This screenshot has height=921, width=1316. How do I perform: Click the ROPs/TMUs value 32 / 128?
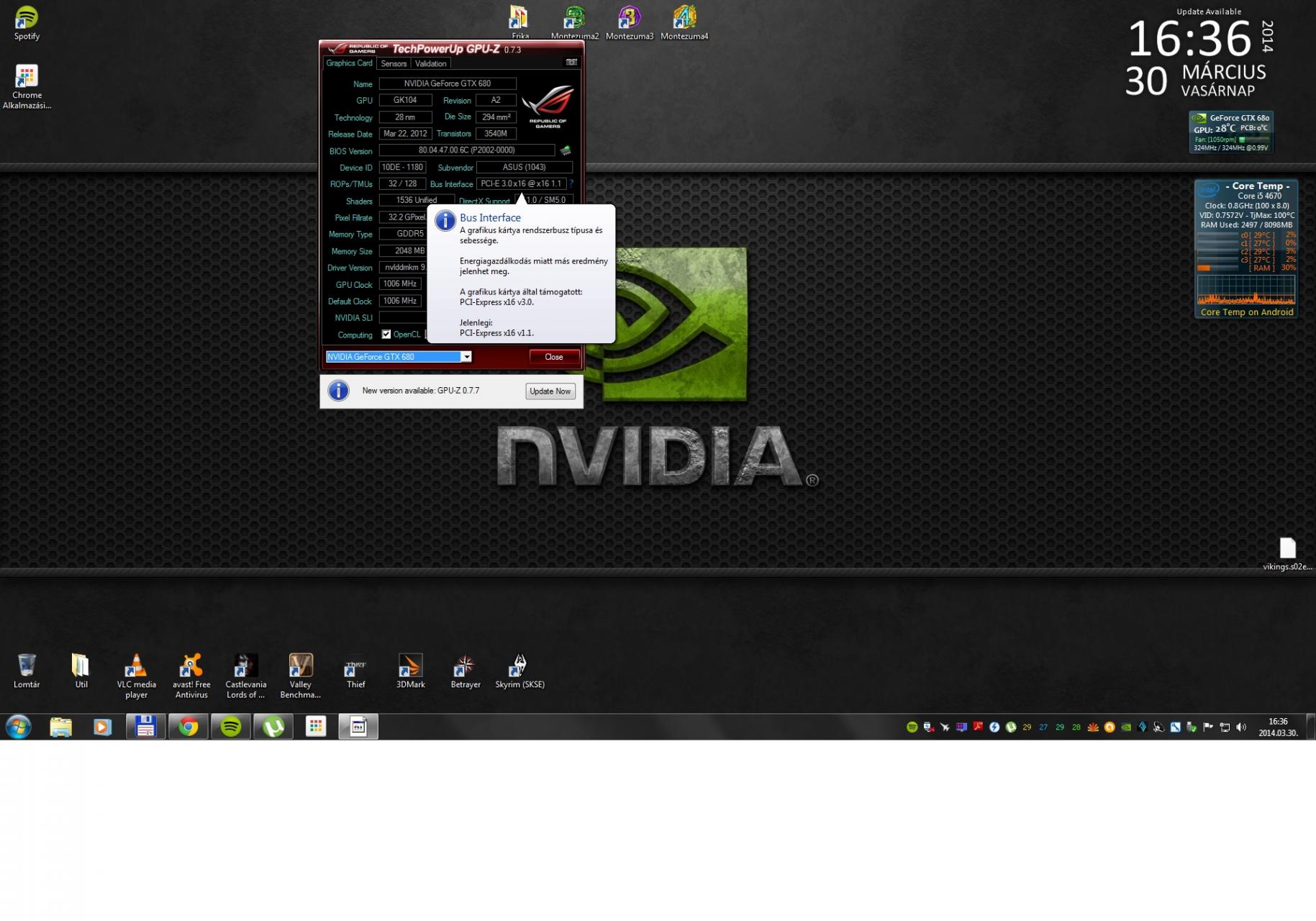tap(402, 183)
